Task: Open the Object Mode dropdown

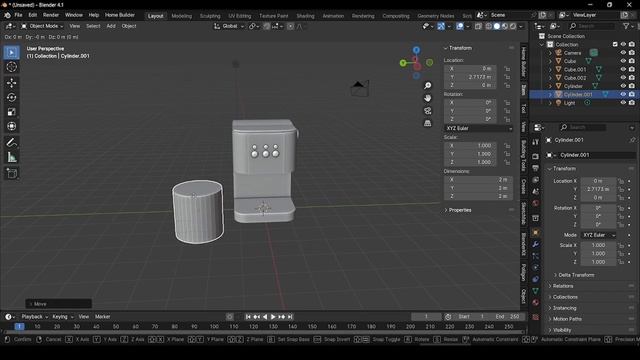Action: click(x=42, y=26)
